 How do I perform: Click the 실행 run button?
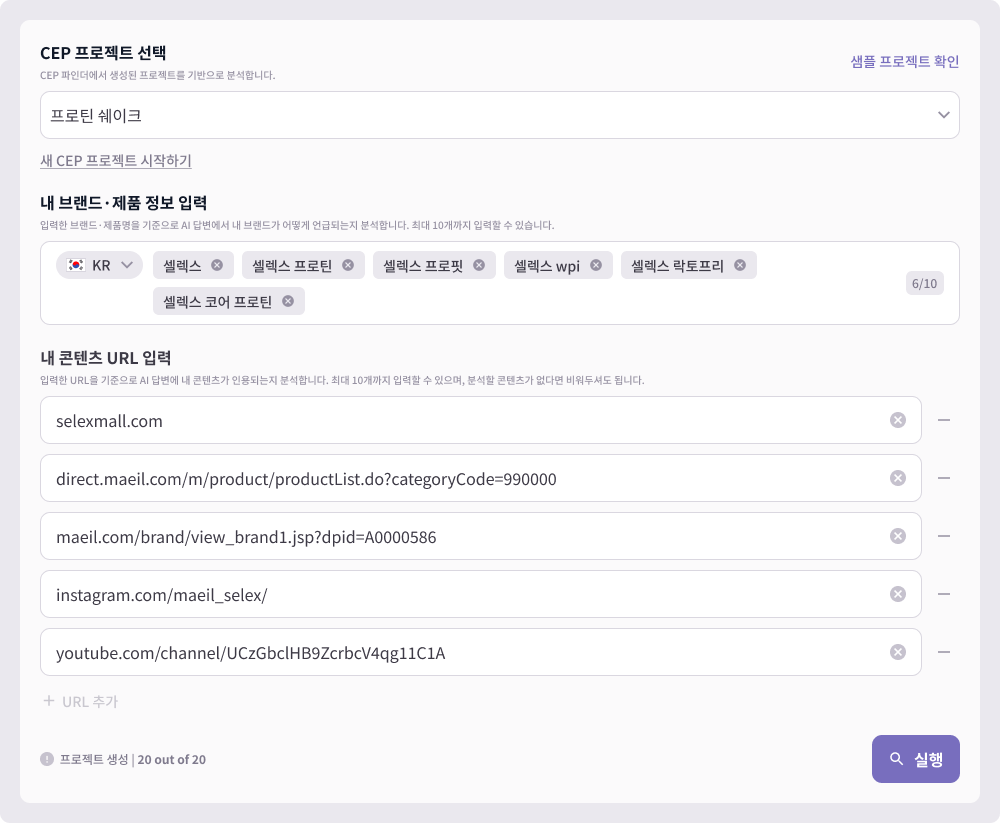coord(916,759)
